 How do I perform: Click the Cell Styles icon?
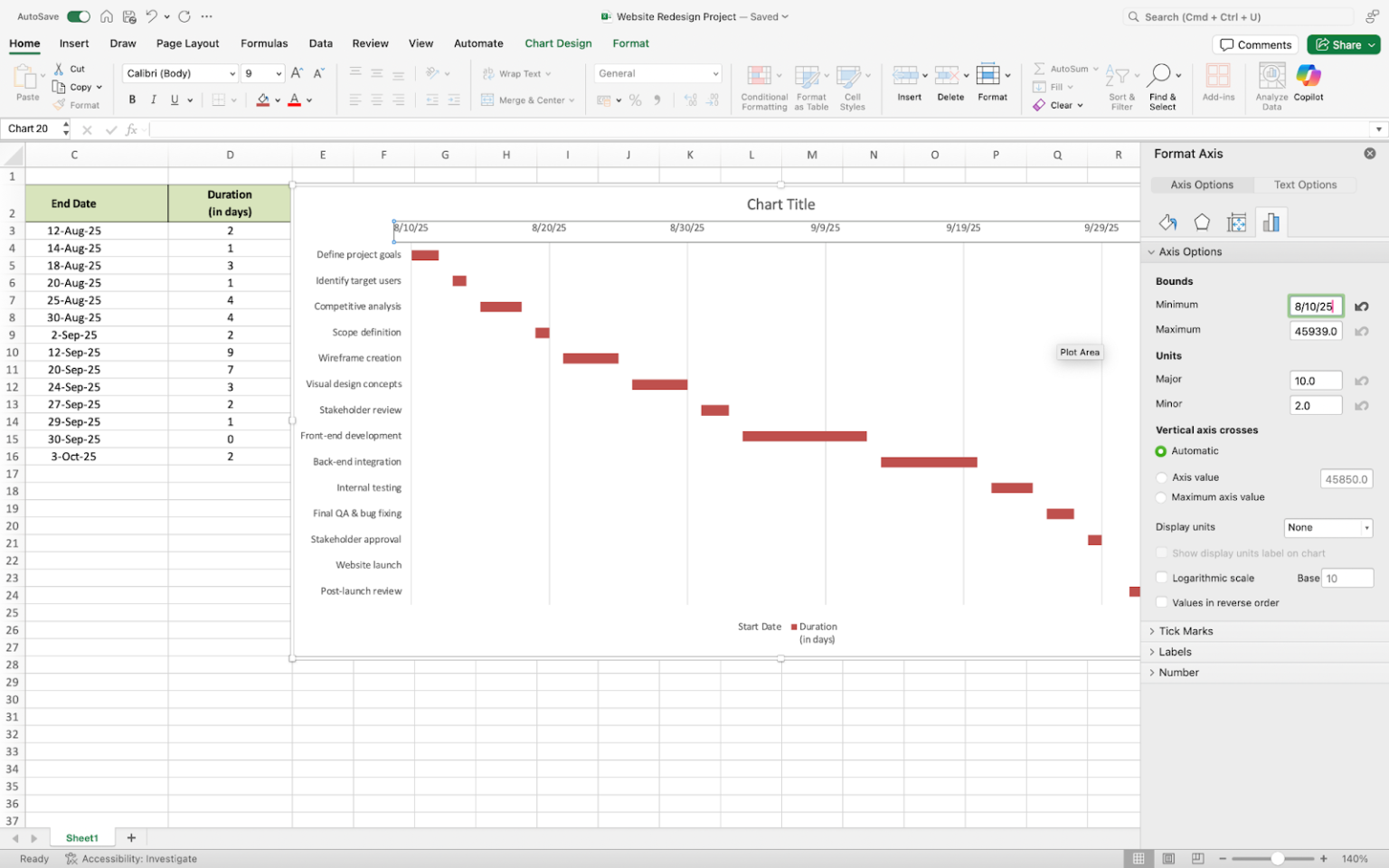coord(853,86)
